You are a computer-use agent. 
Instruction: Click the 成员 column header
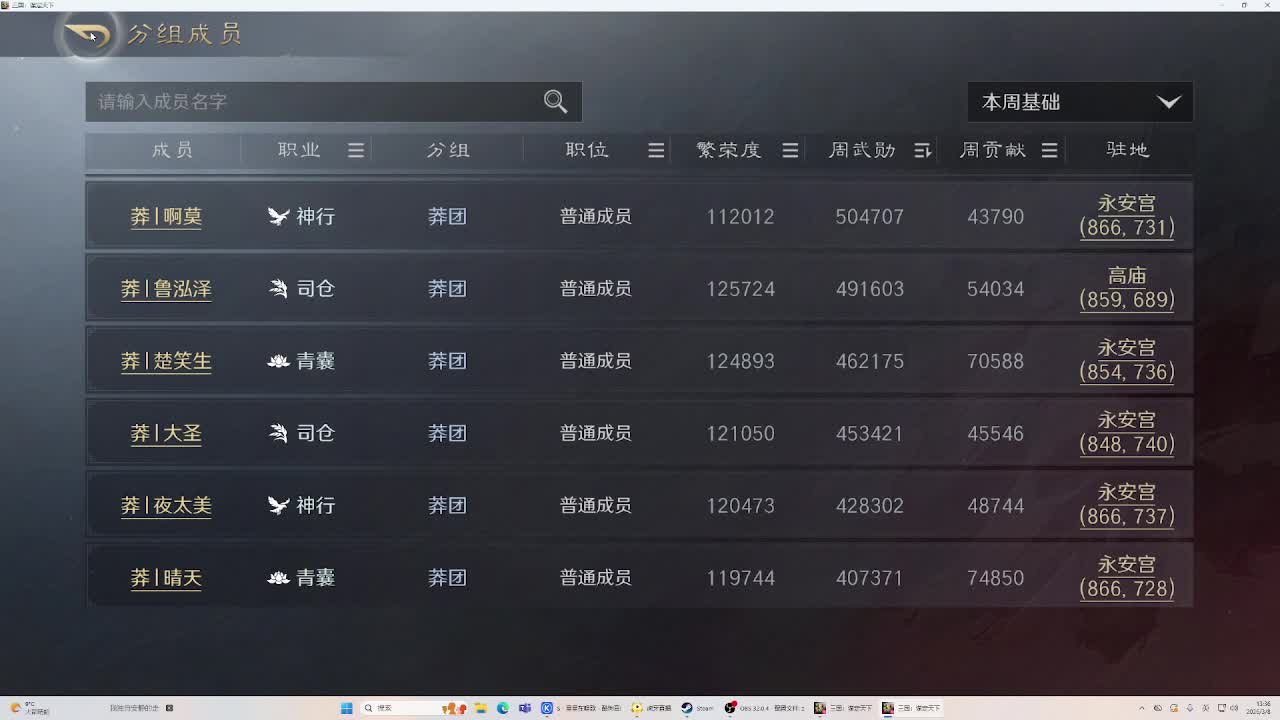pos(172,150)
